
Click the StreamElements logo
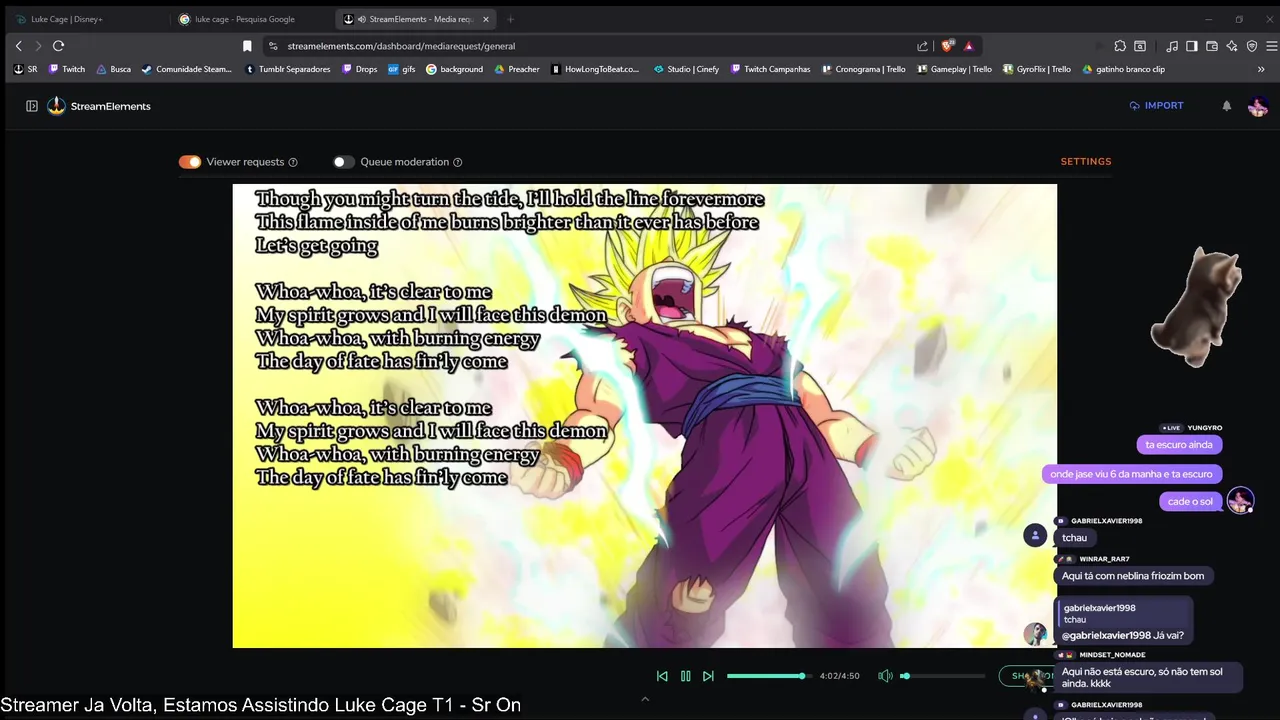(x=99, y=106)
